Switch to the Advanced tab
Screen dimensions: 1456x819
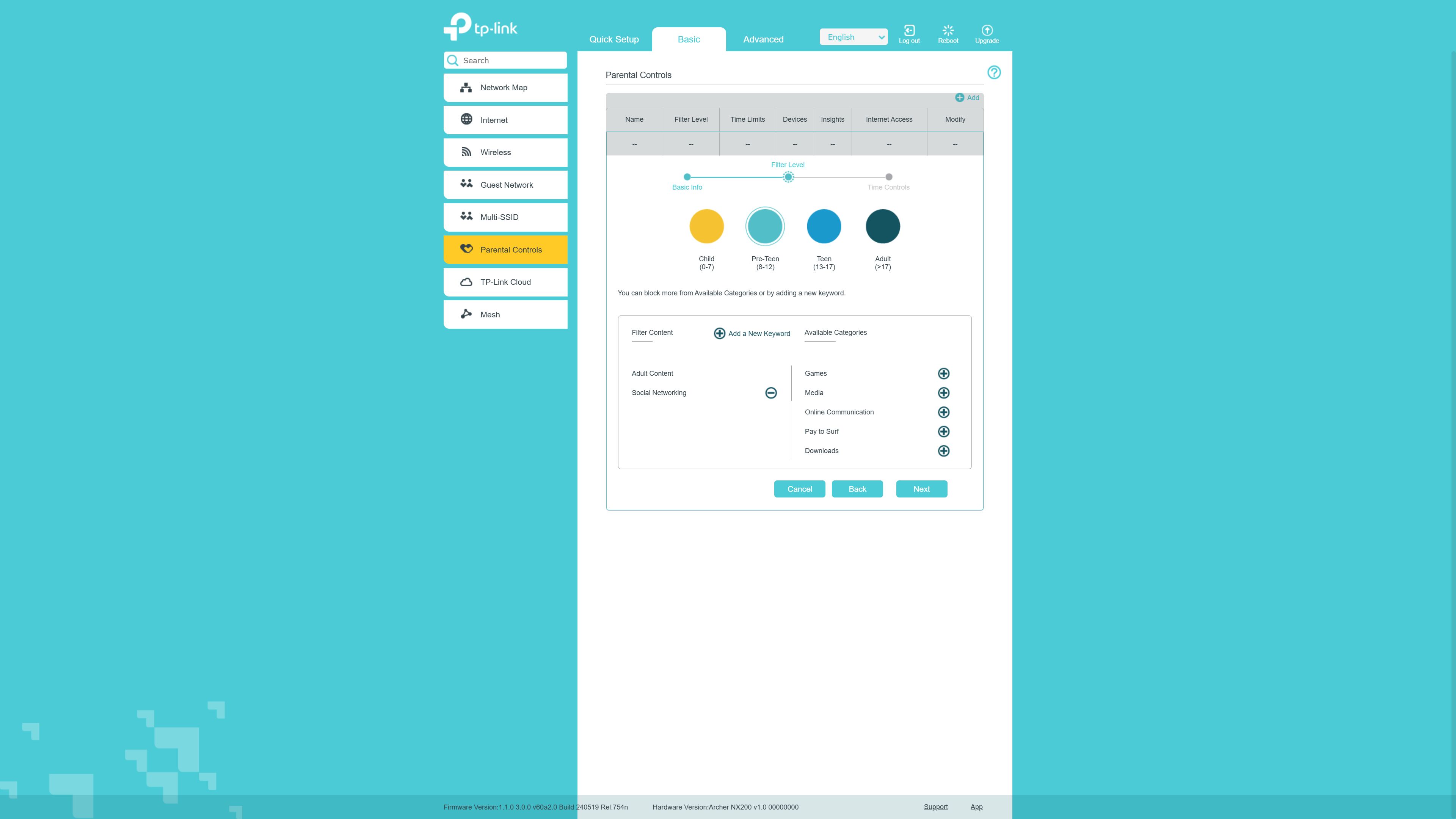click(x=763, y=39)
